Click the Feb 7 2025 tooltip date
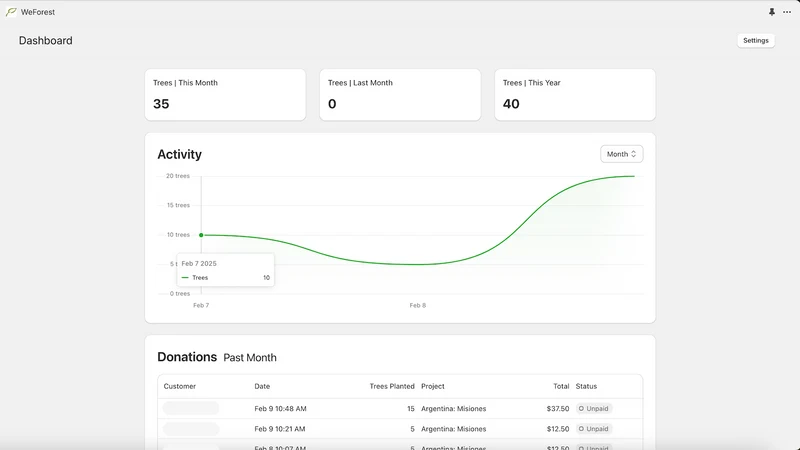800x450 pixels. coord(199,263)
